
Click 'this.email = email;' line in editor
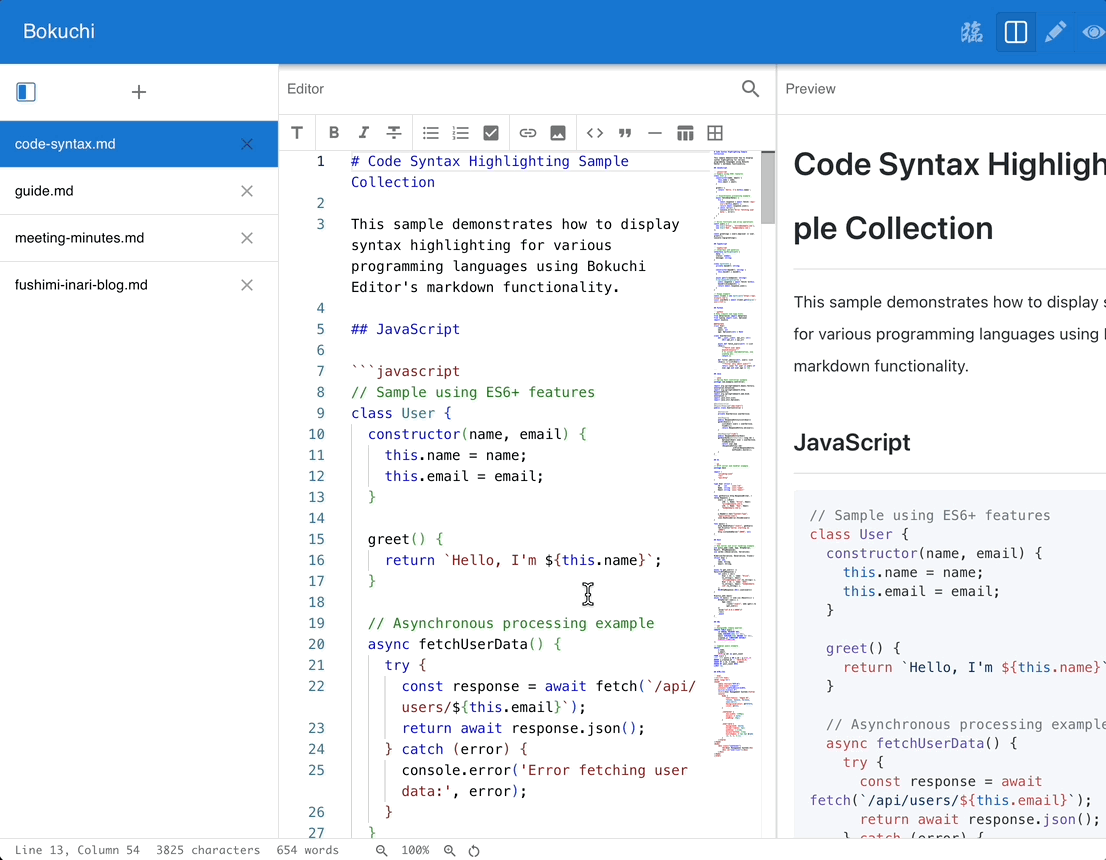point(464,476)
